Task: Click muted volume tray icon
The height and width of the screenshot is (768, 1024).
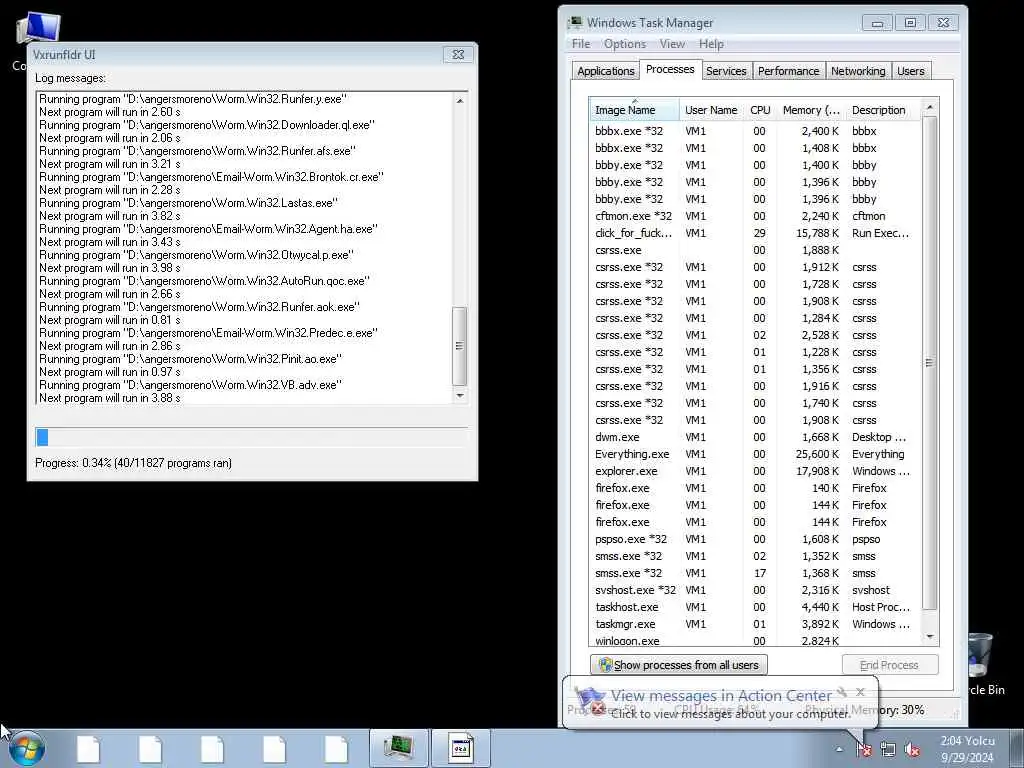Action: (x=912, y=750)
